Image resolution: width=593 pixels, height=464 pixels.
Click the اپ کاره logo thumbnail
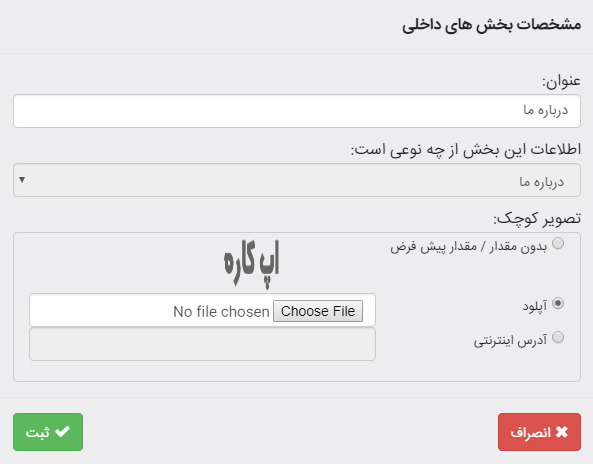[251, 263]
